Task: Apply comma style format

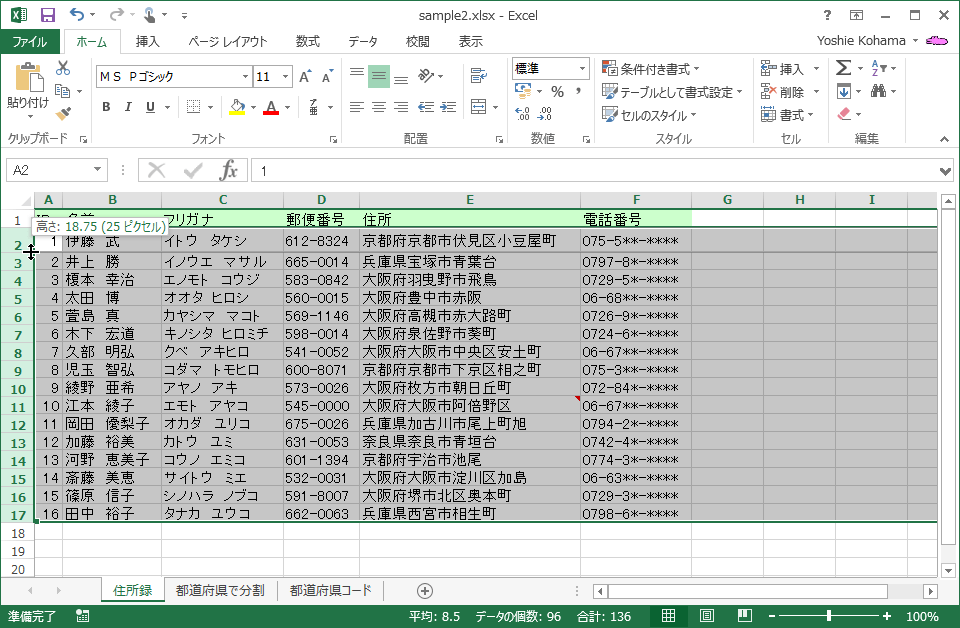Action: 578,92
